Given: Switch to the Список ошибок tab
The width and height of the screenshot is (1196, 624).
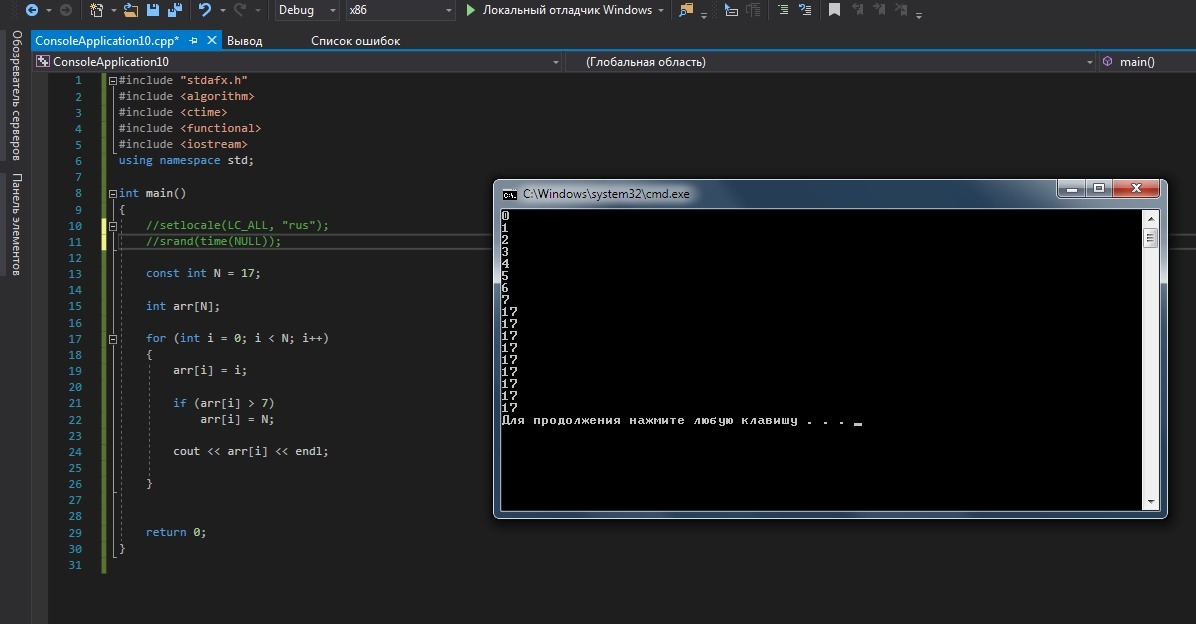Looking at the screenshot, I should click(x=355, y=41).
